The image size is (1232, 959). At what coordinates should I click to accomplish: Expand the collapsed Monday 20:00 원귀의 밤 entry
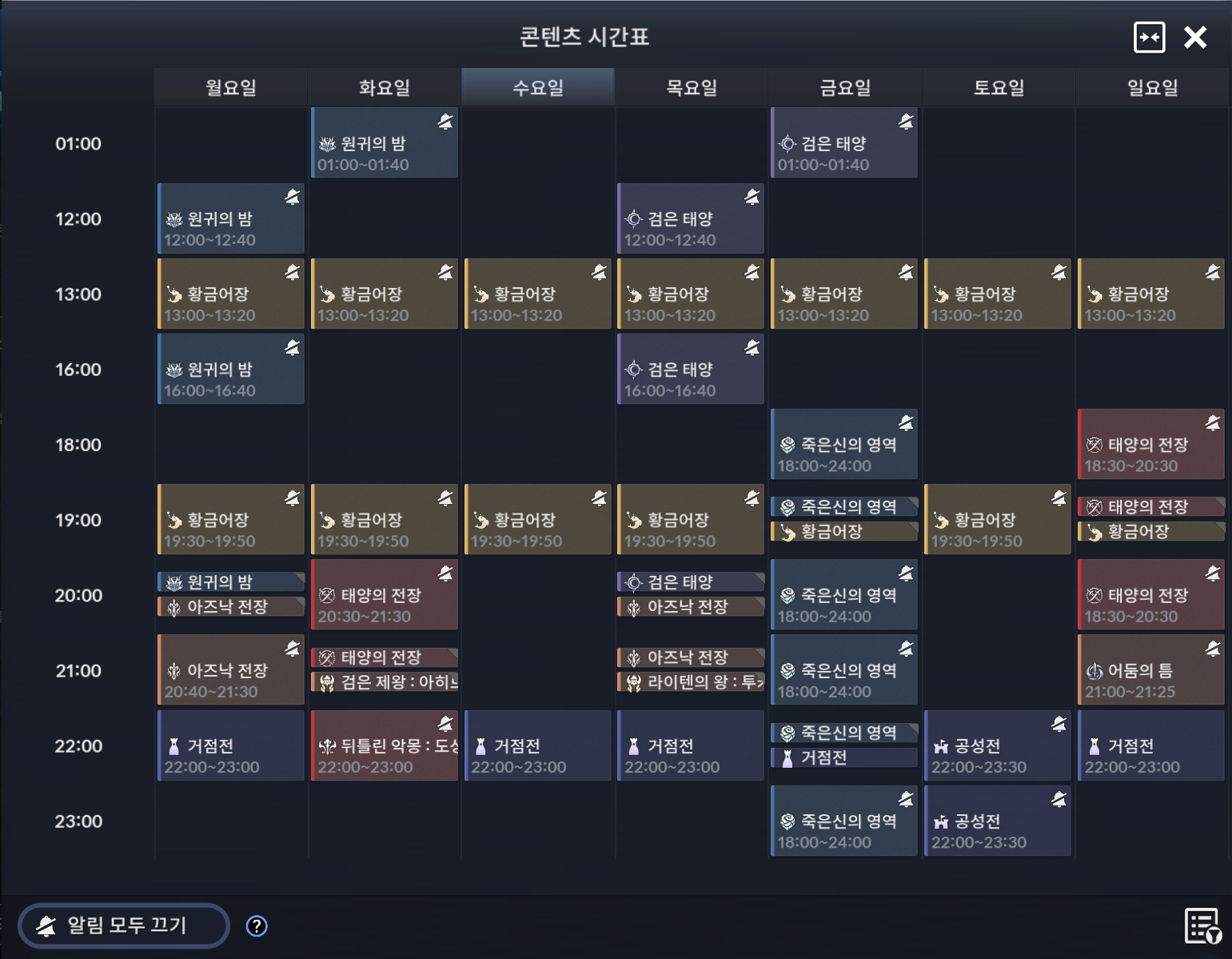[x=231, y=582]
